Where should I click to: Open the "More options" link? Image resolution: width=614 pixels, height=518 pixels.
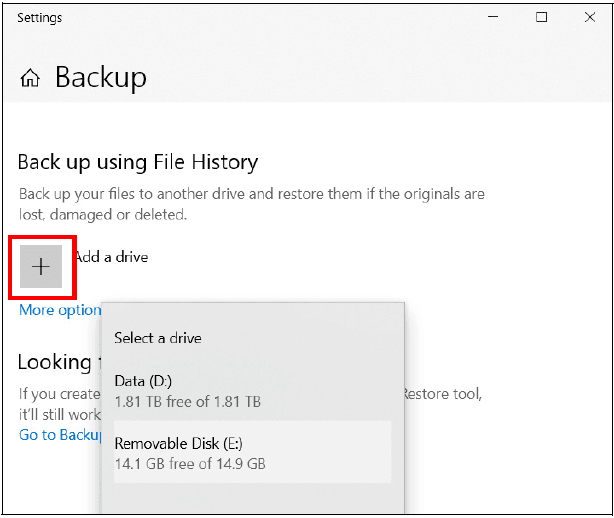pos(59,310)
